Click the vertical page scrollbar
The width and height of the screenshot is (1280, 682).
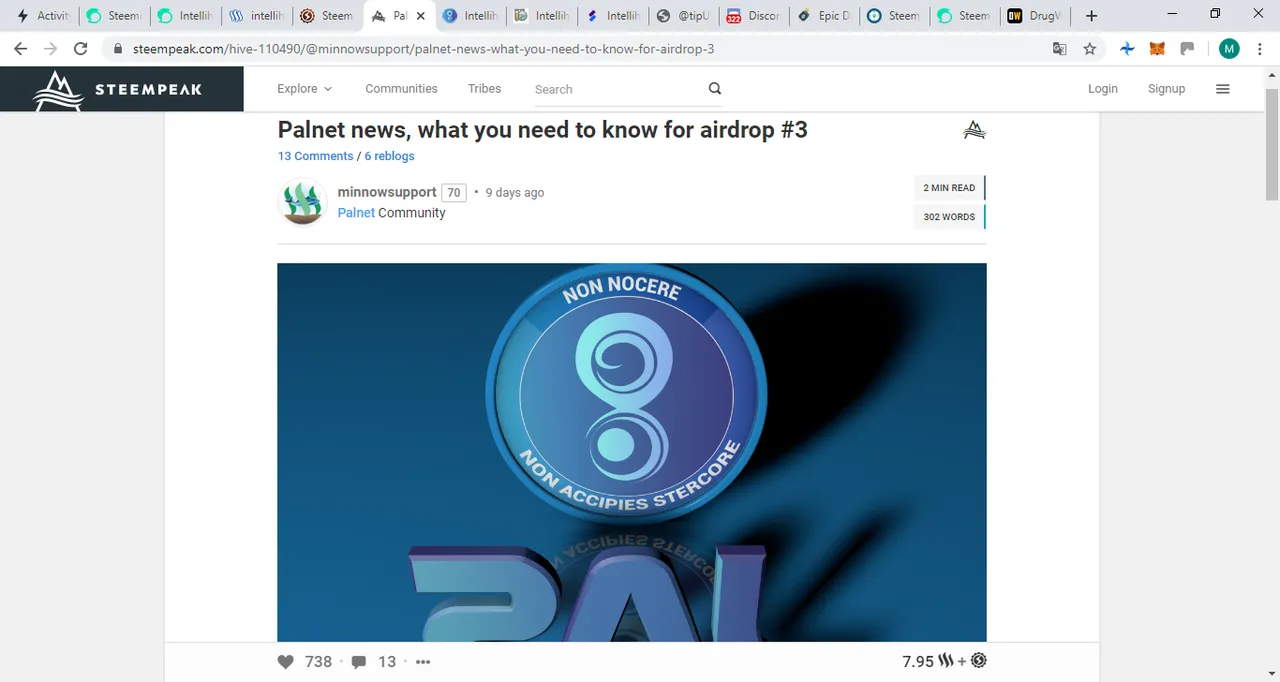click(x=1272, y=143)
